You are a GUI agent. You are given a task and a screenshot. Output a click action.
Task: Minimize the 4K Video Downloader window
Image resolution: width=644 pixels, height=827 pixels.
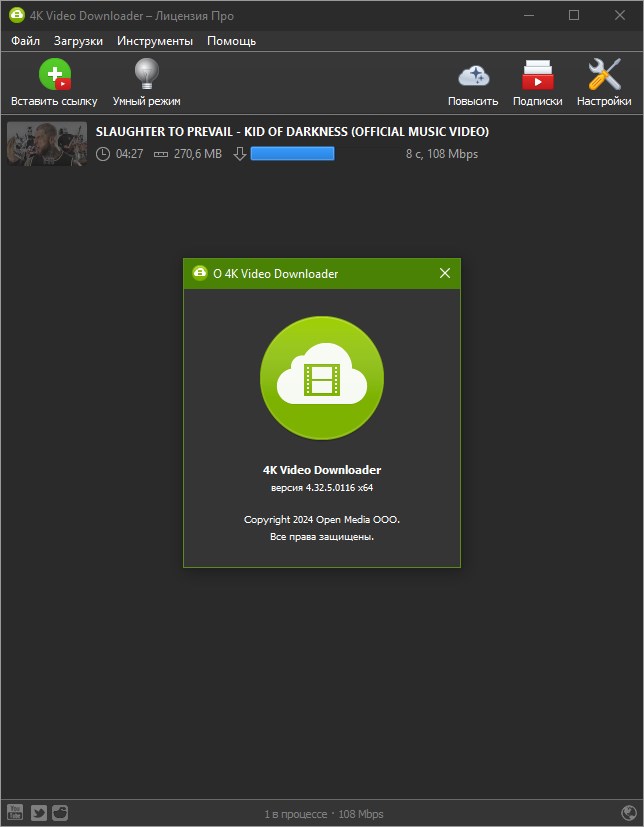pyautogui.click(x=529, y=15)
